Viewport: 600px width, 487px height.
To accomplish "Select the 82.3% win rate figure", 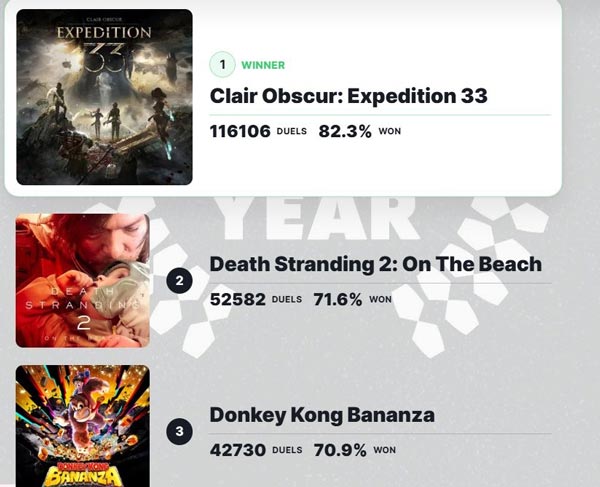I will [345, 131].
